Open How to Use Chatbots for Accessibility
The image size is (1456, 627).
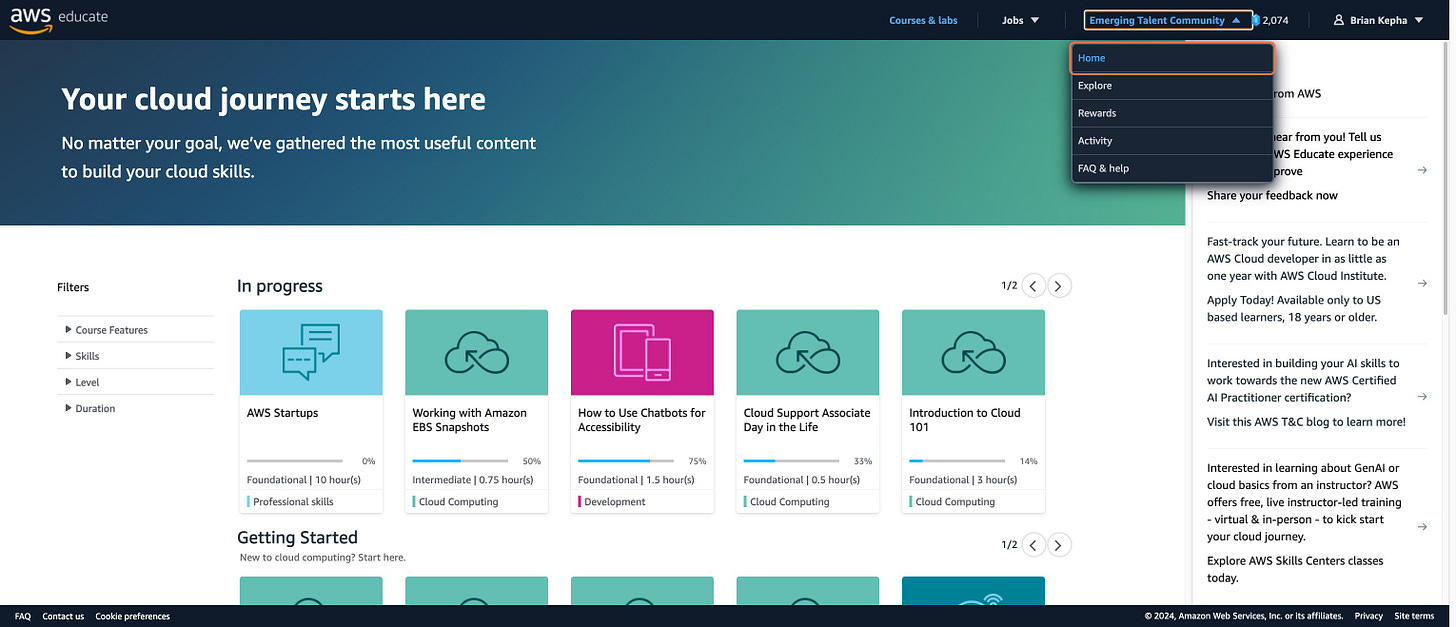coord(641,420)
